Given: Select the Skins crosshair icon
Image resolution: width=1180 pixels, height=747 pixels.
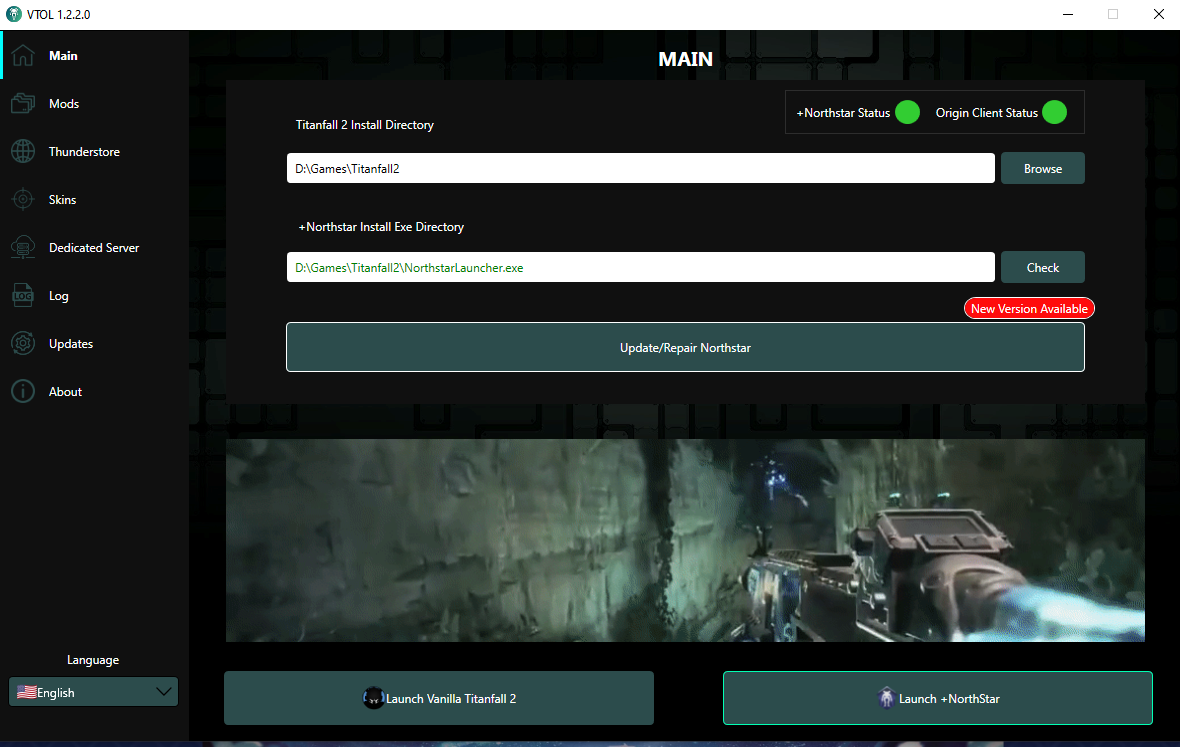Looking at the screenshot, I should point(23,199).
